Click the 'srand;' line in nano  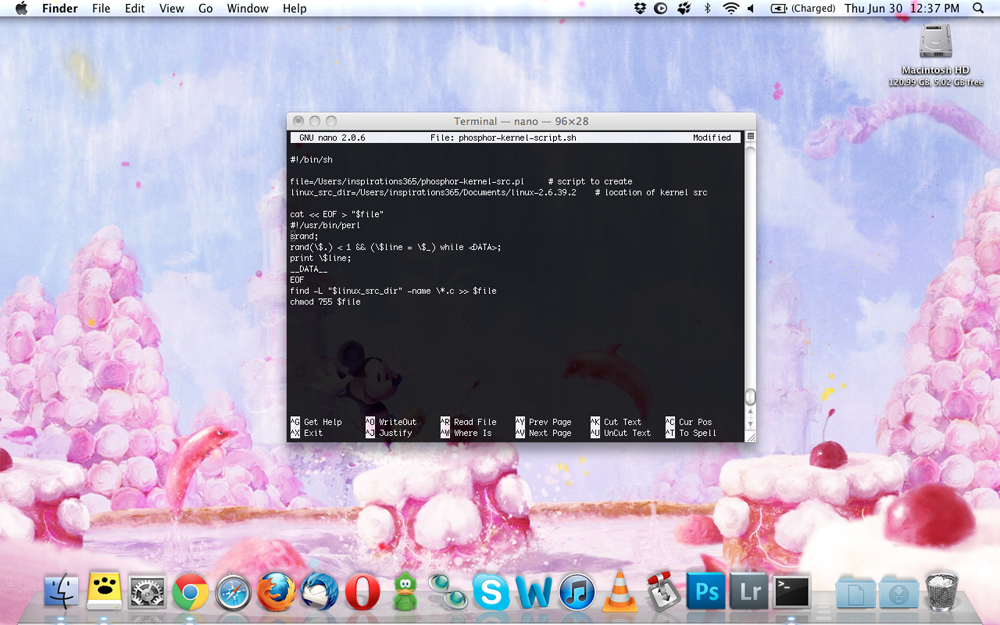point(304,236)
